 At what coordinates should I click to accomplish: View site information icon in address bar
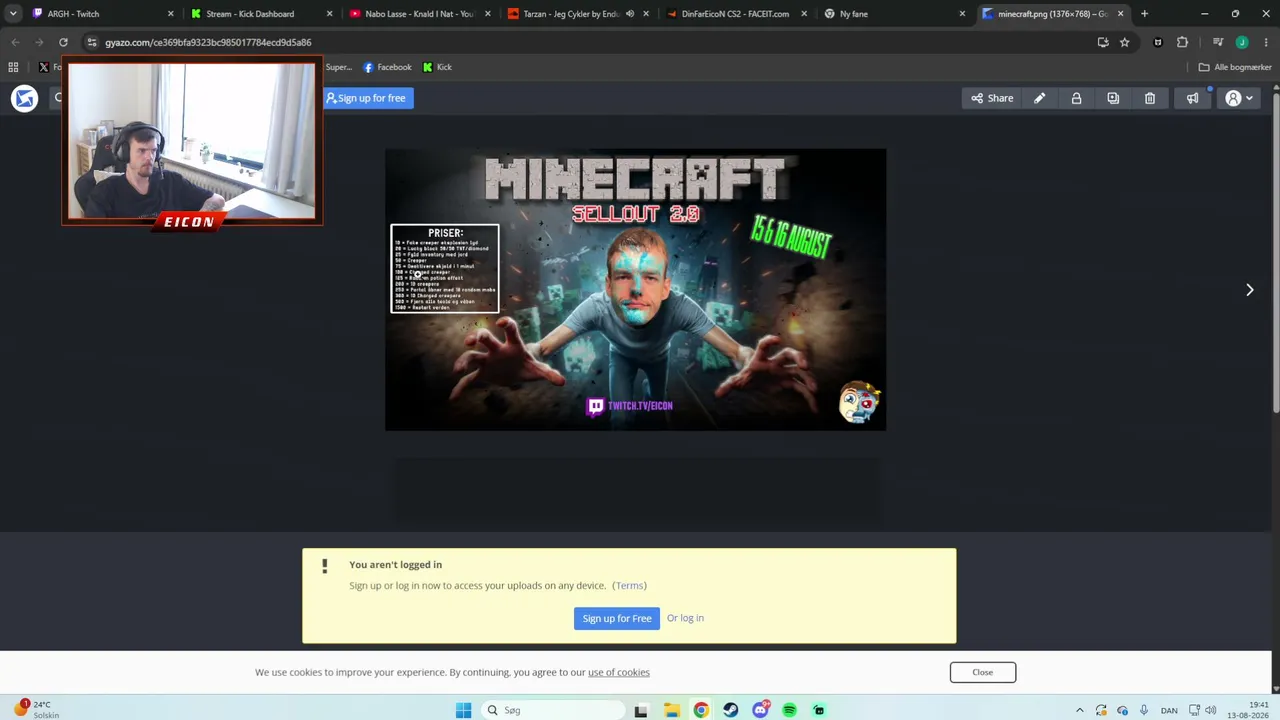click(91, 42)
